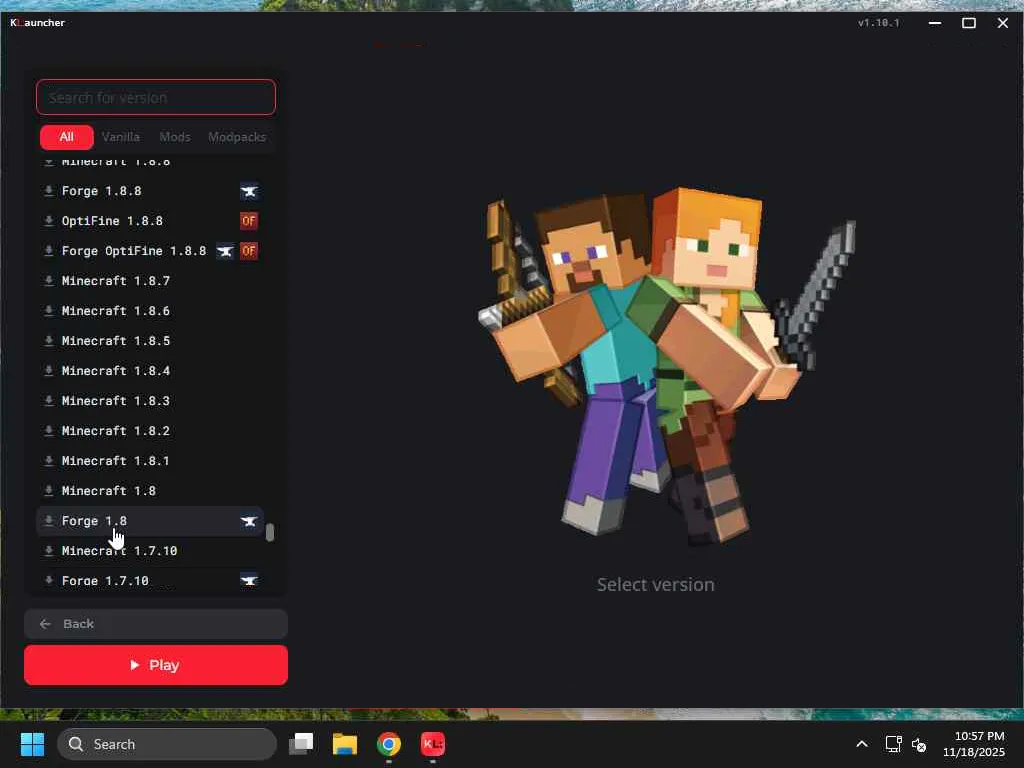Focus the Search for version field

coord(156,98)
